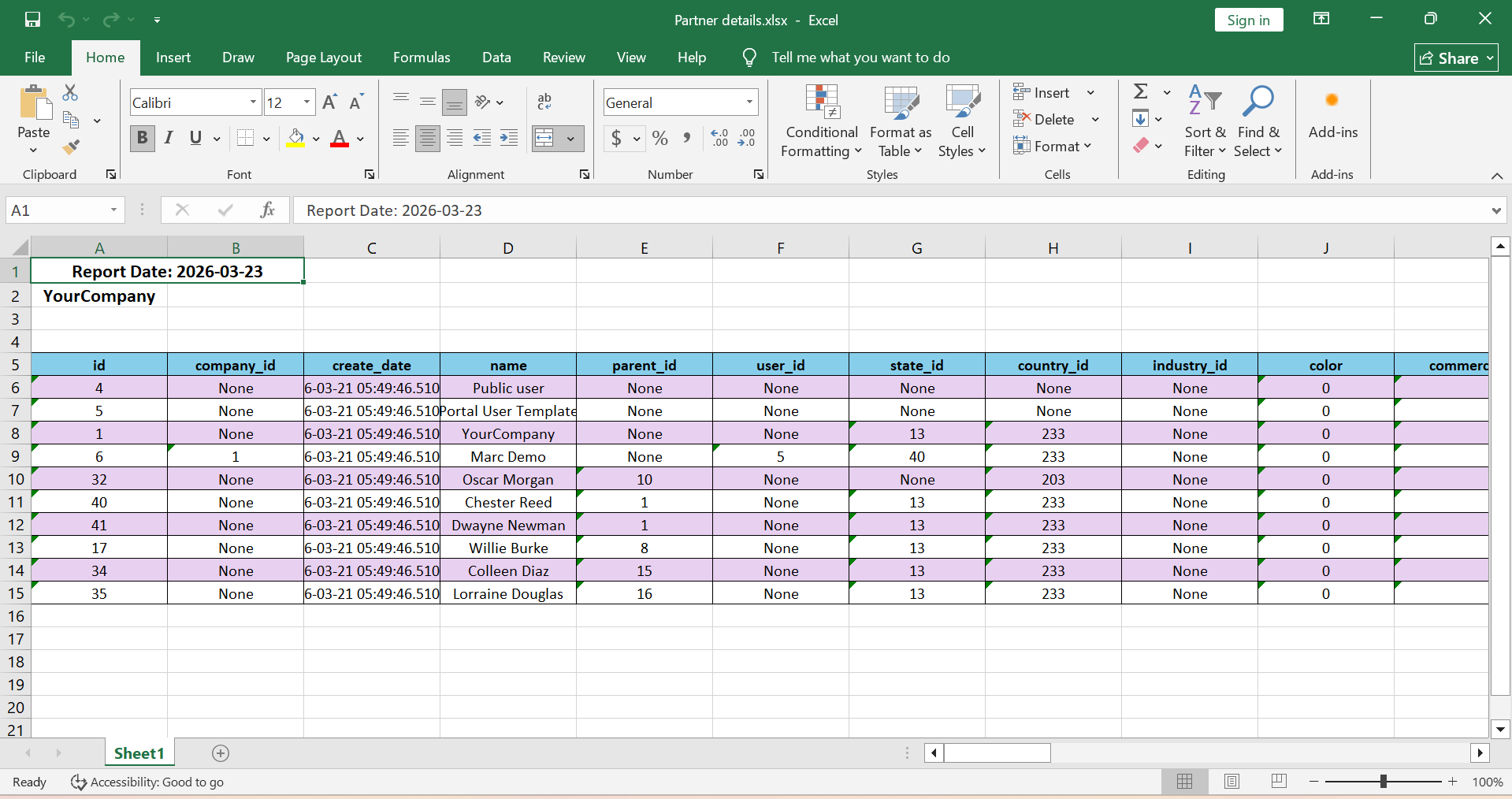Switch to the Formulas ribbon tab

(422, 57)
